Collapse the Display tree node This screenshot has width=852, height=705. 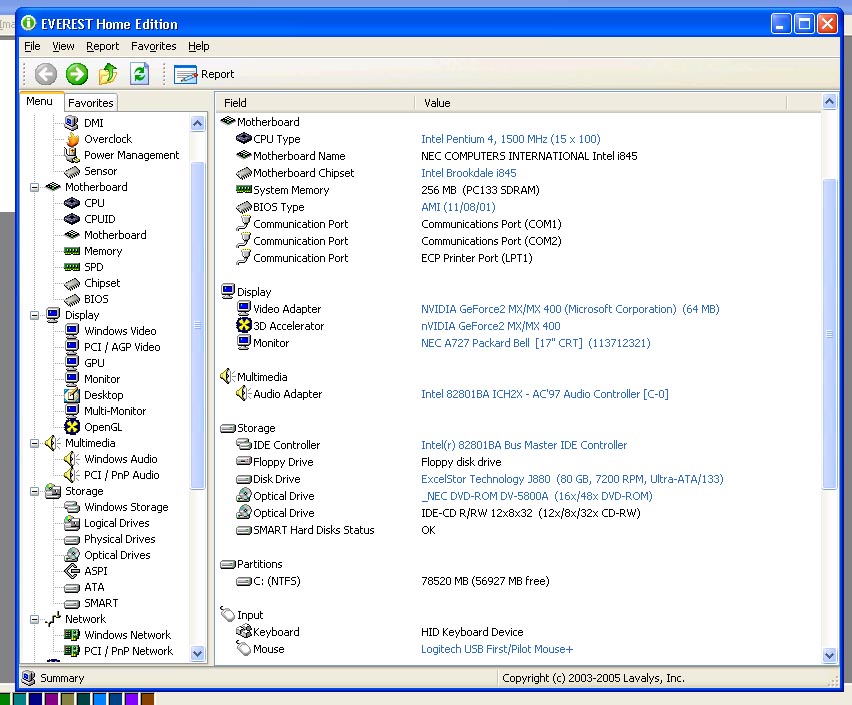(x=34, y=315)
